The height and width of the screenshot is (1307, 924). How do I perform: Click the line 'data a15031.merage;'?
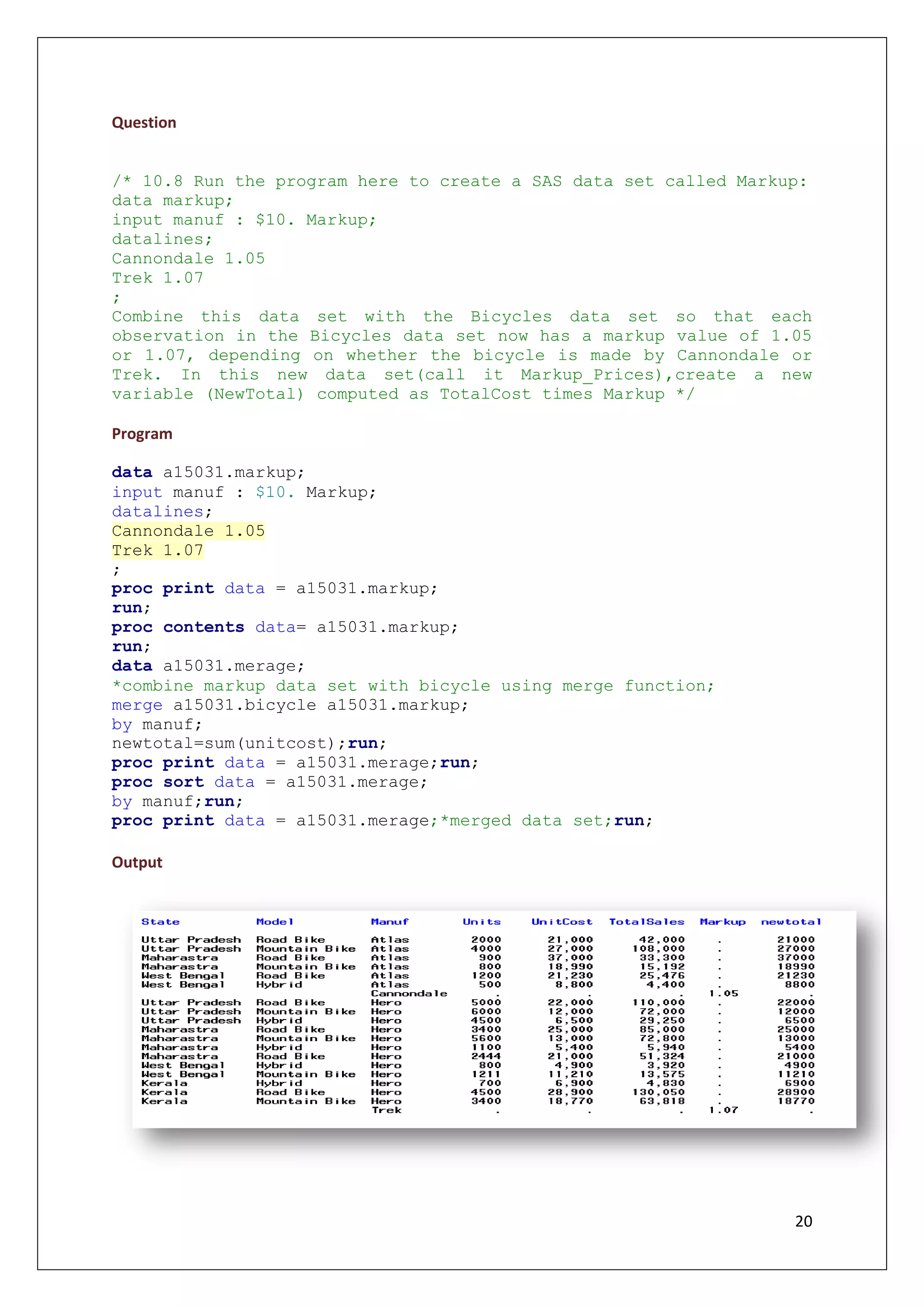pyautogui.click(x=208, y=666)
